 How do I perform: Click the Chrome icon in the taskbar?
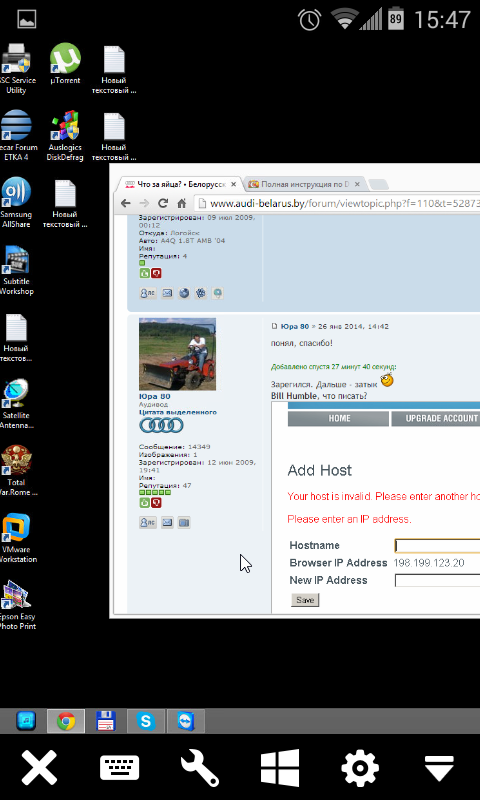coord(66,721)
